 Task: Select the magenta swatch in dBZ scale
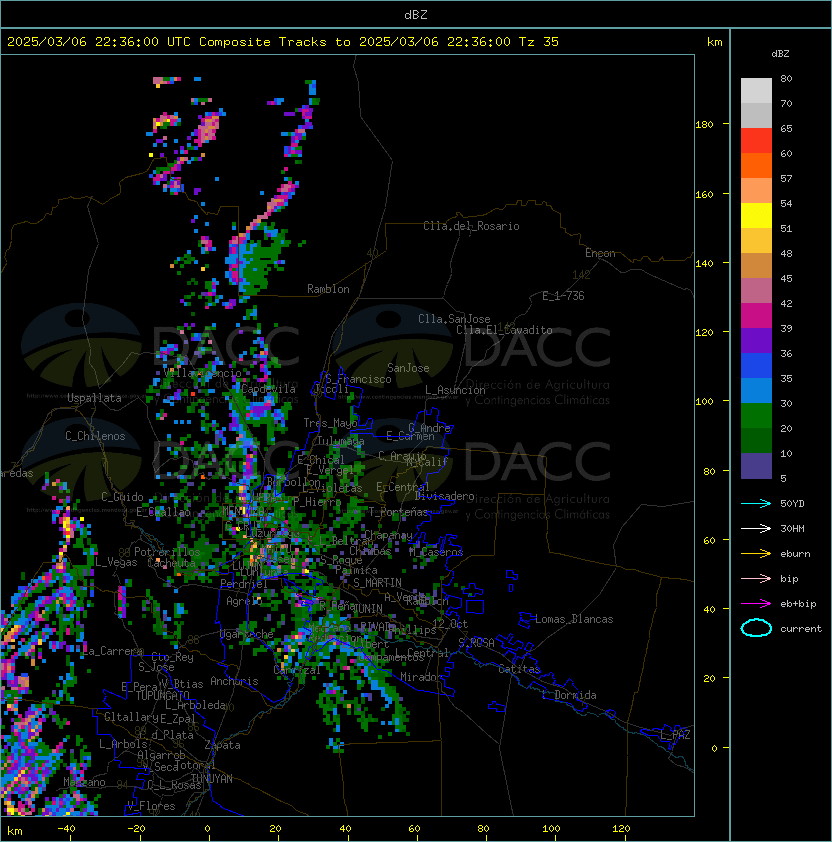tap(756, 315)
